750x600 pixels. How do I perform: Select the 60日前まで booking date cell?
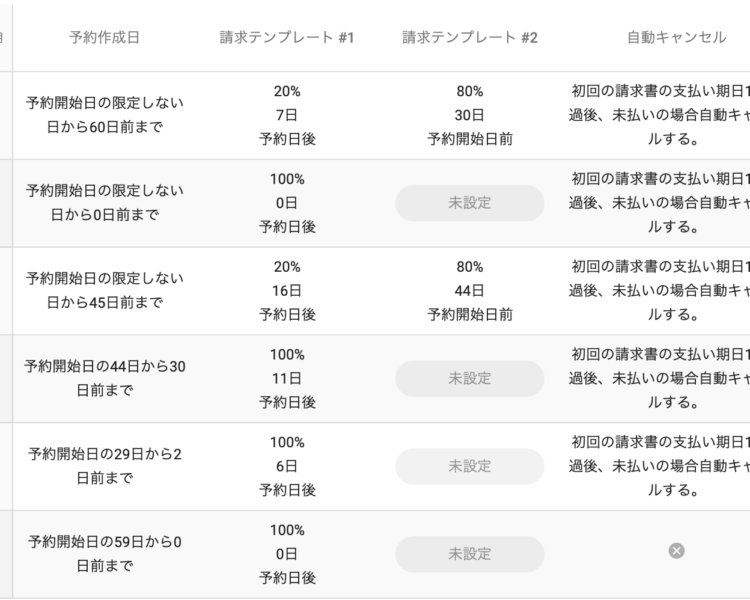(104, 115)
